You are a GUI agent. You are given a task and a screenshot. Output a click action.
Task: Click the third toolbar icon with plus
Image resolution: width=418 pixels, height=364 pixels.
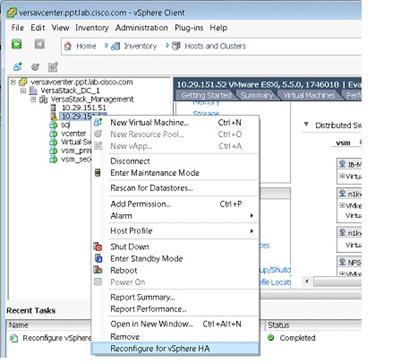tap(53, 67)
